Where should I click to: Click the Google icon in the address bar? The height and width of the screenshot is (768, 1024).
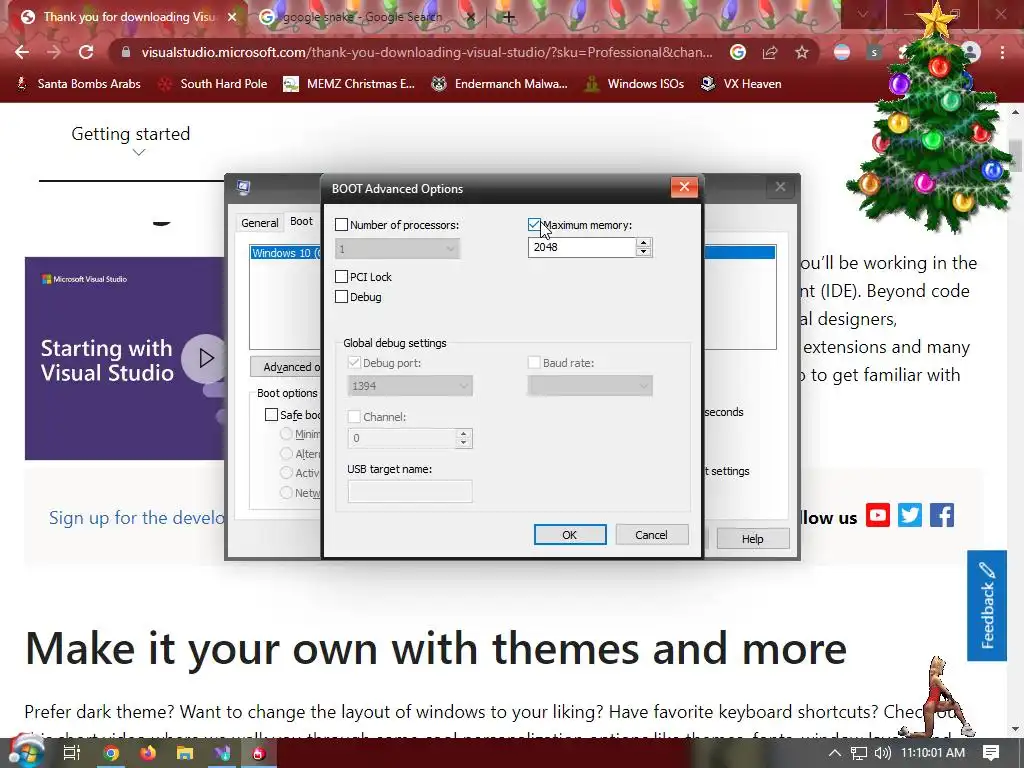pyautogui.click(x=738, y=52)
